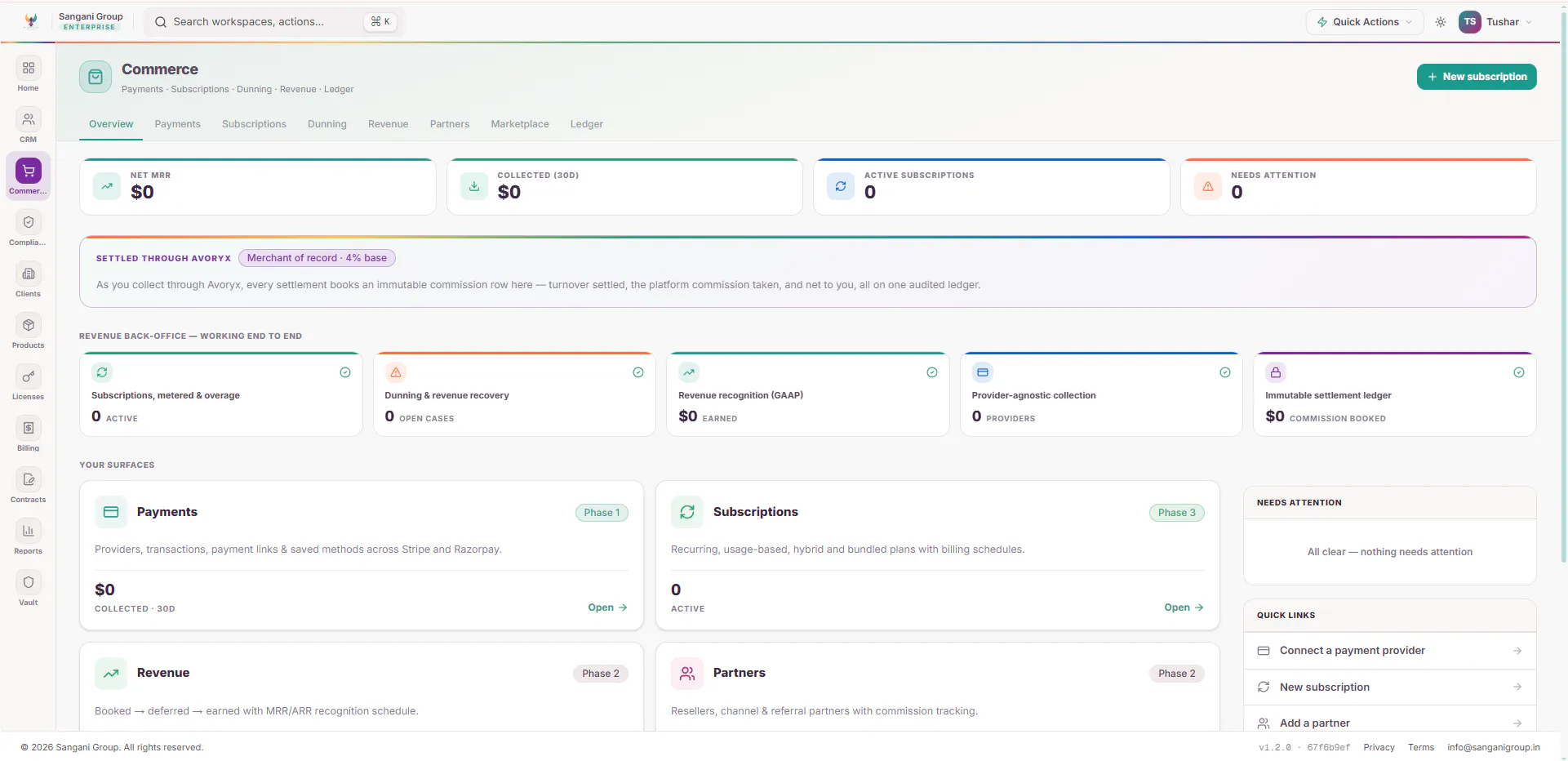Image resolution: width=1568 pixels, height=761 pixels.
Task: Click the Commerce bag header icon
Action: [96, 77]
